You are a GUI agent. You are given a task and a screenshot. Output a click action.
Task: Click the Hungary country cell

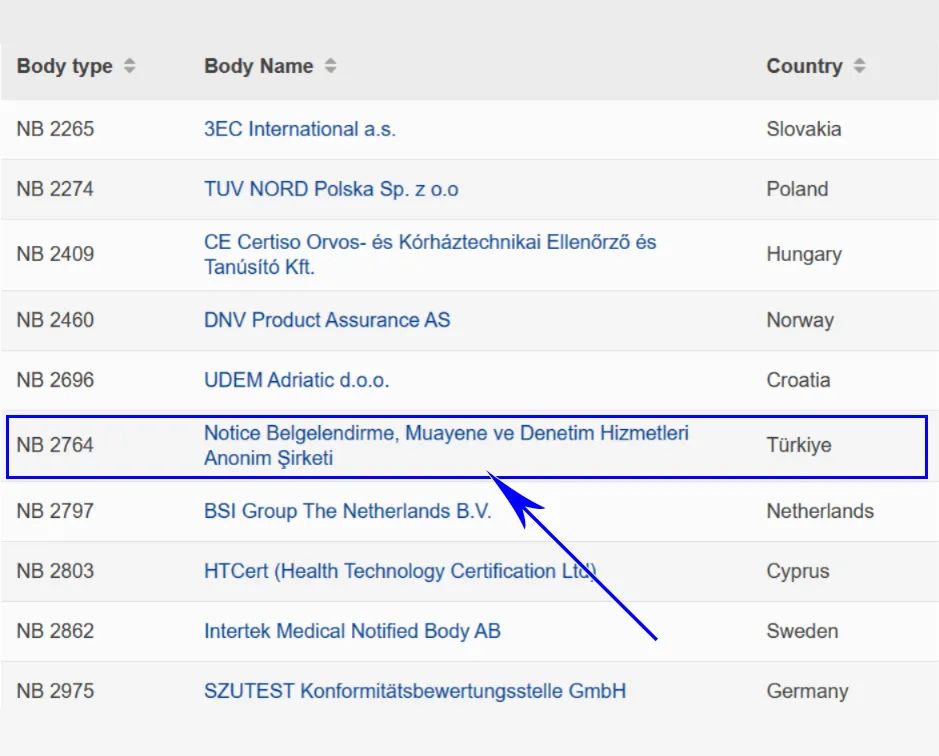(x=804, y=255)
